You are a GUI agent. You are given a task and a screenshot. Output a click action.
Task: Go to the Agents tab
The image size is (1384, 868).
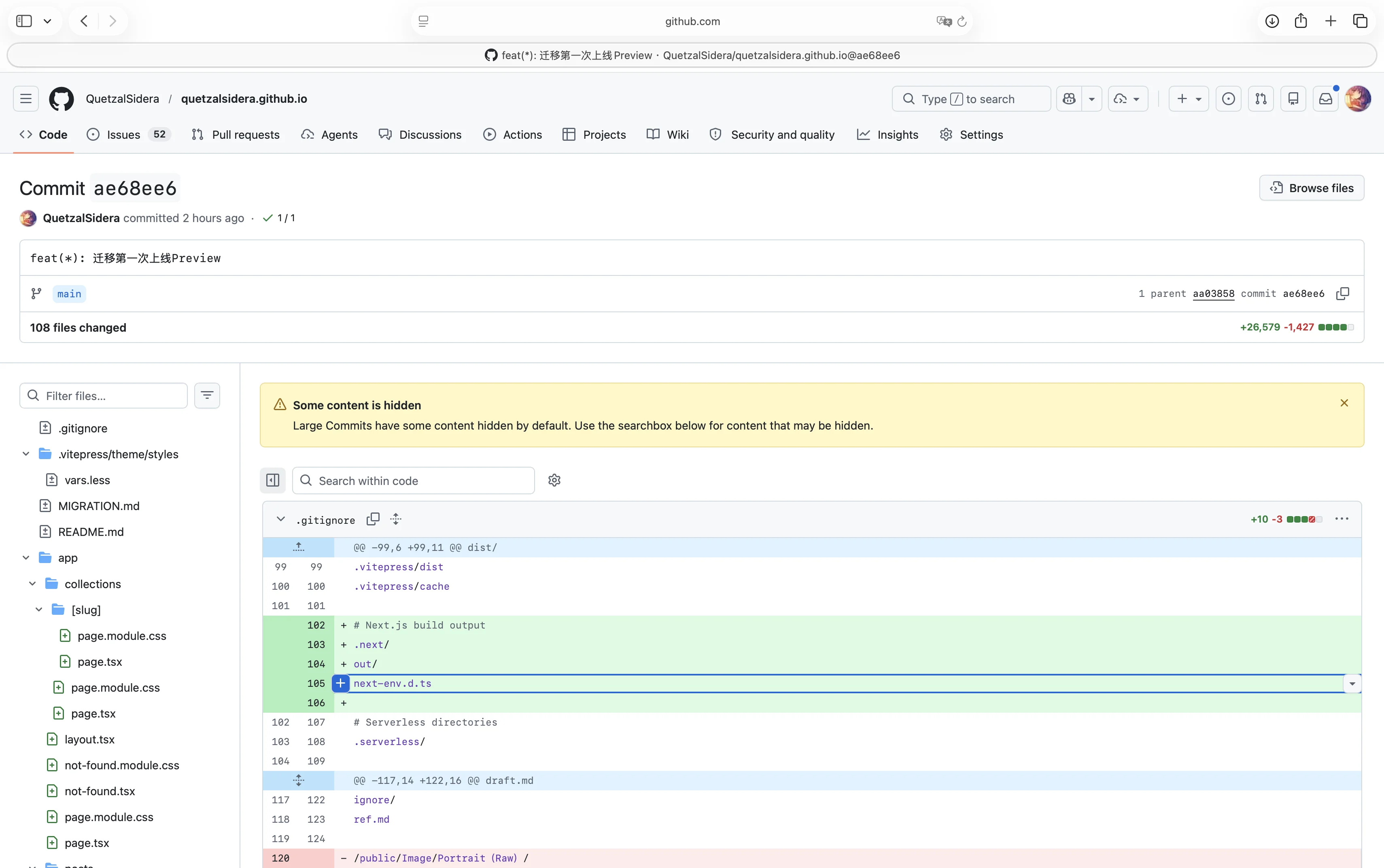point(330,134)
